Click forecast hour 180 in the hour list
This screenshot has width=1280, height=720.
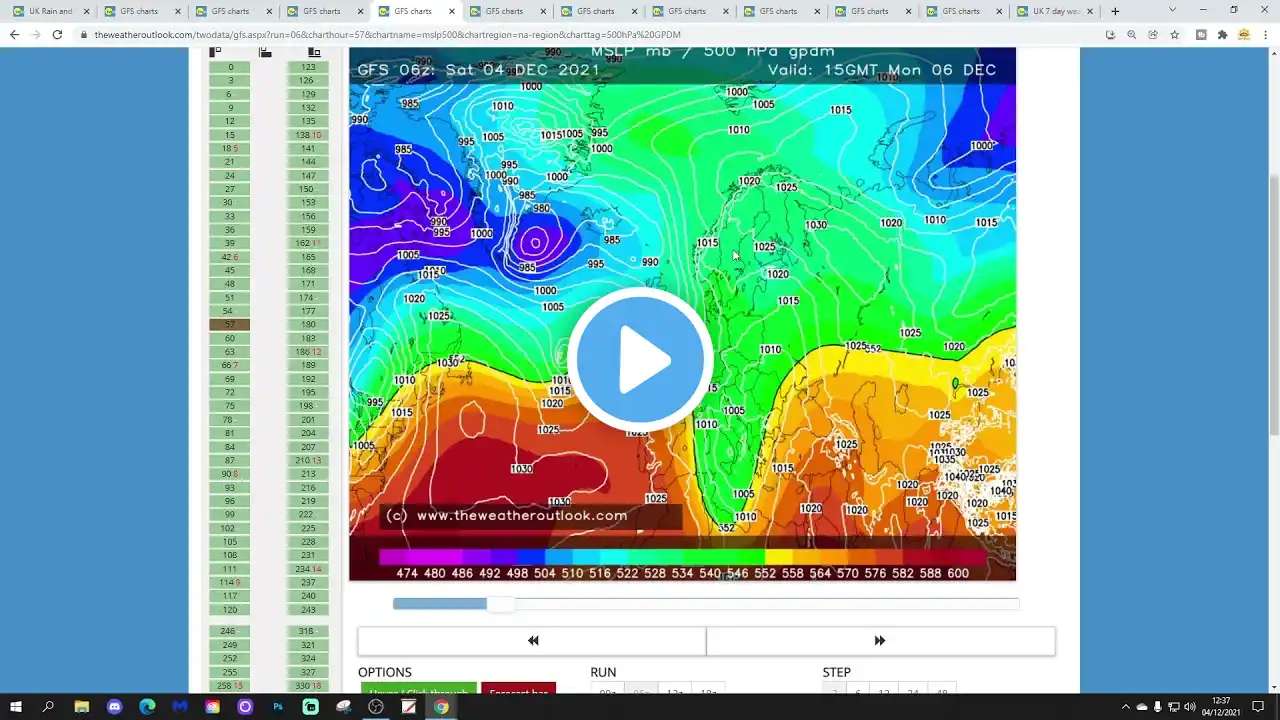[308, 325]
